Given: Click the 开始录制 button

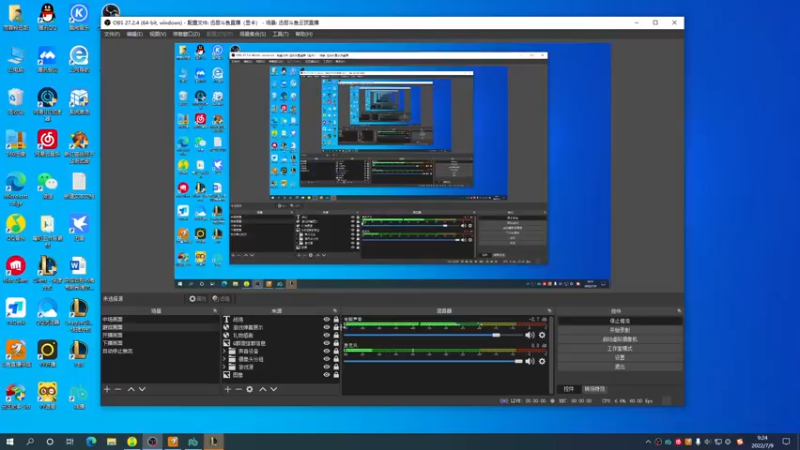Looking at the screenshot, I should click(620, 330).
